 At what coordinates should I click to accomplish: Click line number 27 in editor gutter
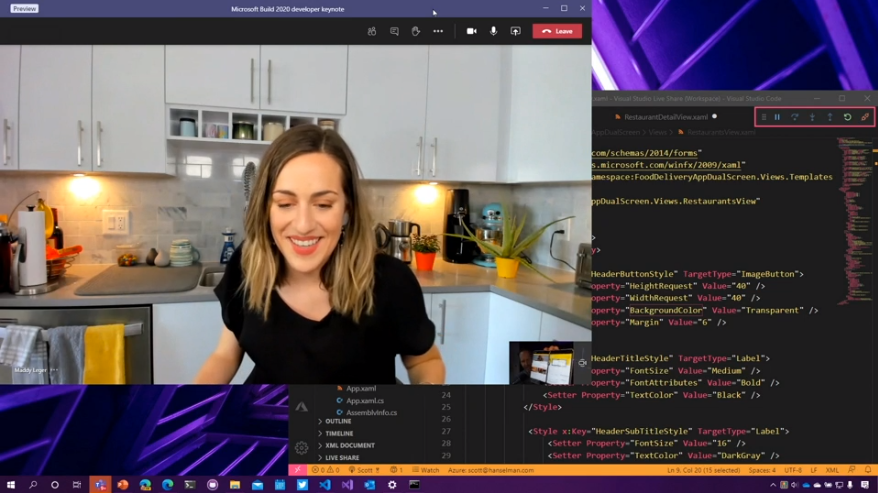point(446,431)
